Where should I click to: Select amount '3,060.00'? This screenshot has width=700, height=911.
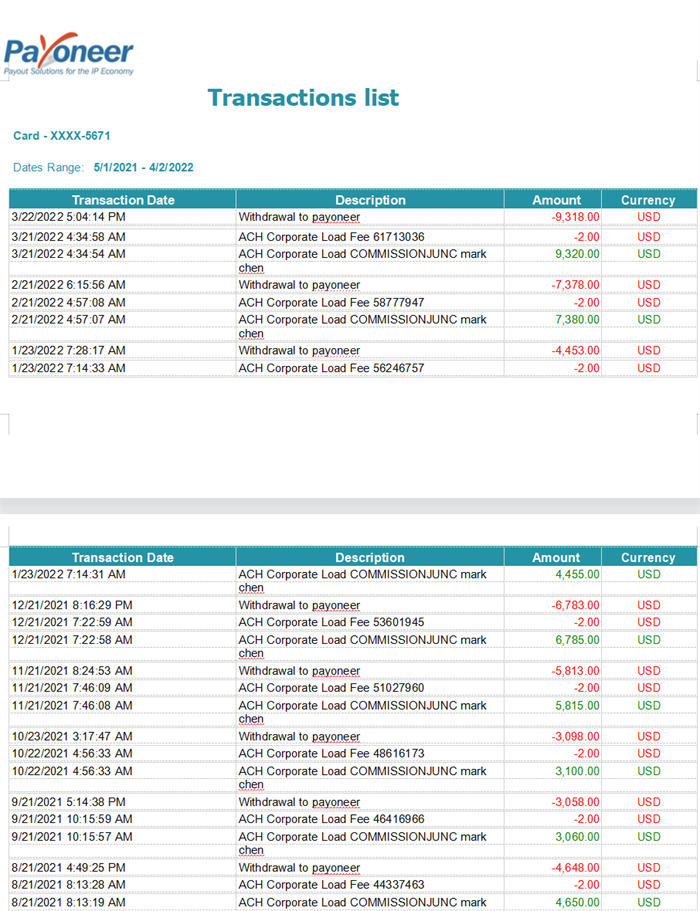pyautogui.click(x=577, y=837)
